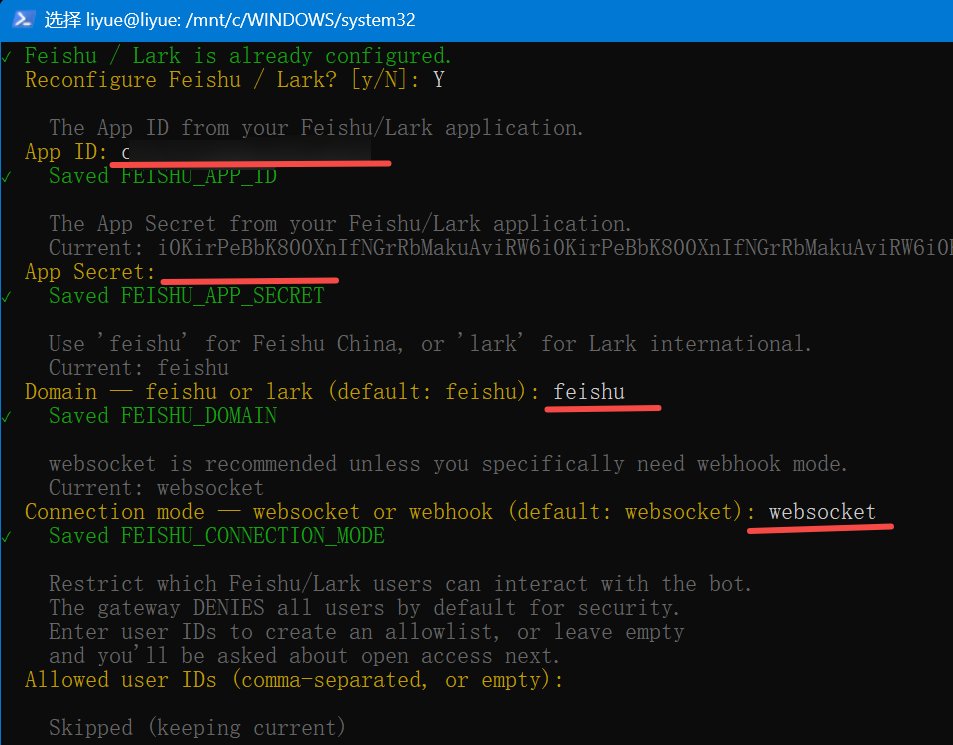Click the 'Reconfigure Feishu / Lark? [y/N]: Y' prompt
Image resolution: width=953 pixels, height=745 pixels.
(x=235, y=80)
